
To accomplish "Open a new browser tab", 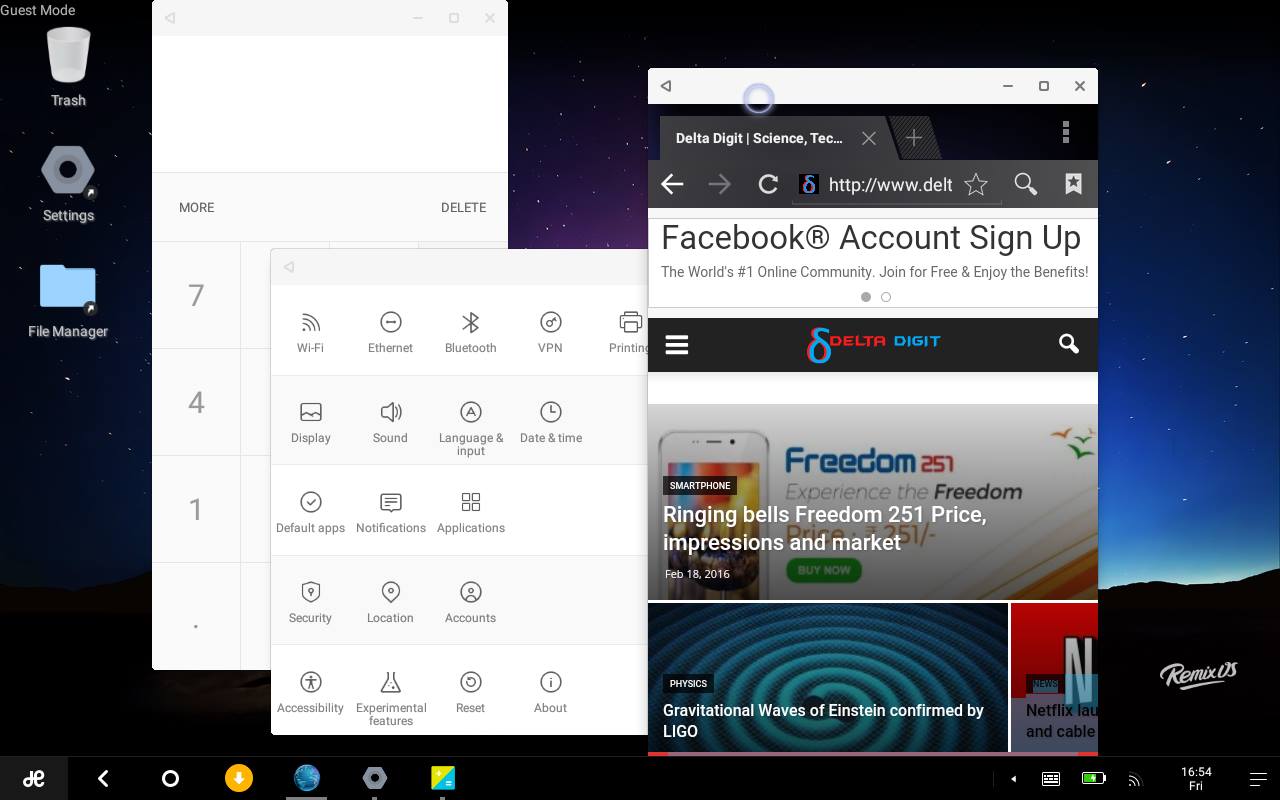I will (913, 139).
